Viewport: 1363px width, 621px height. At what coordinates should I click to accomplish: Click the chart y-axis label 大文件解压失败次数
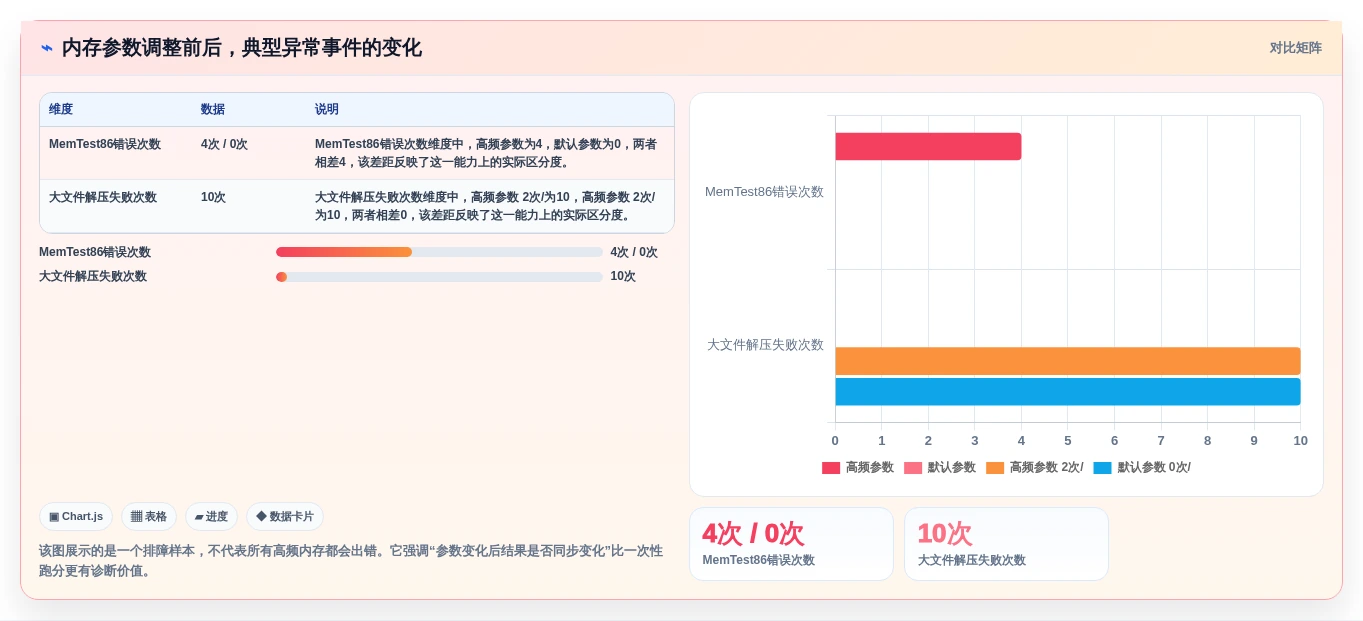[x=765, y=345]
